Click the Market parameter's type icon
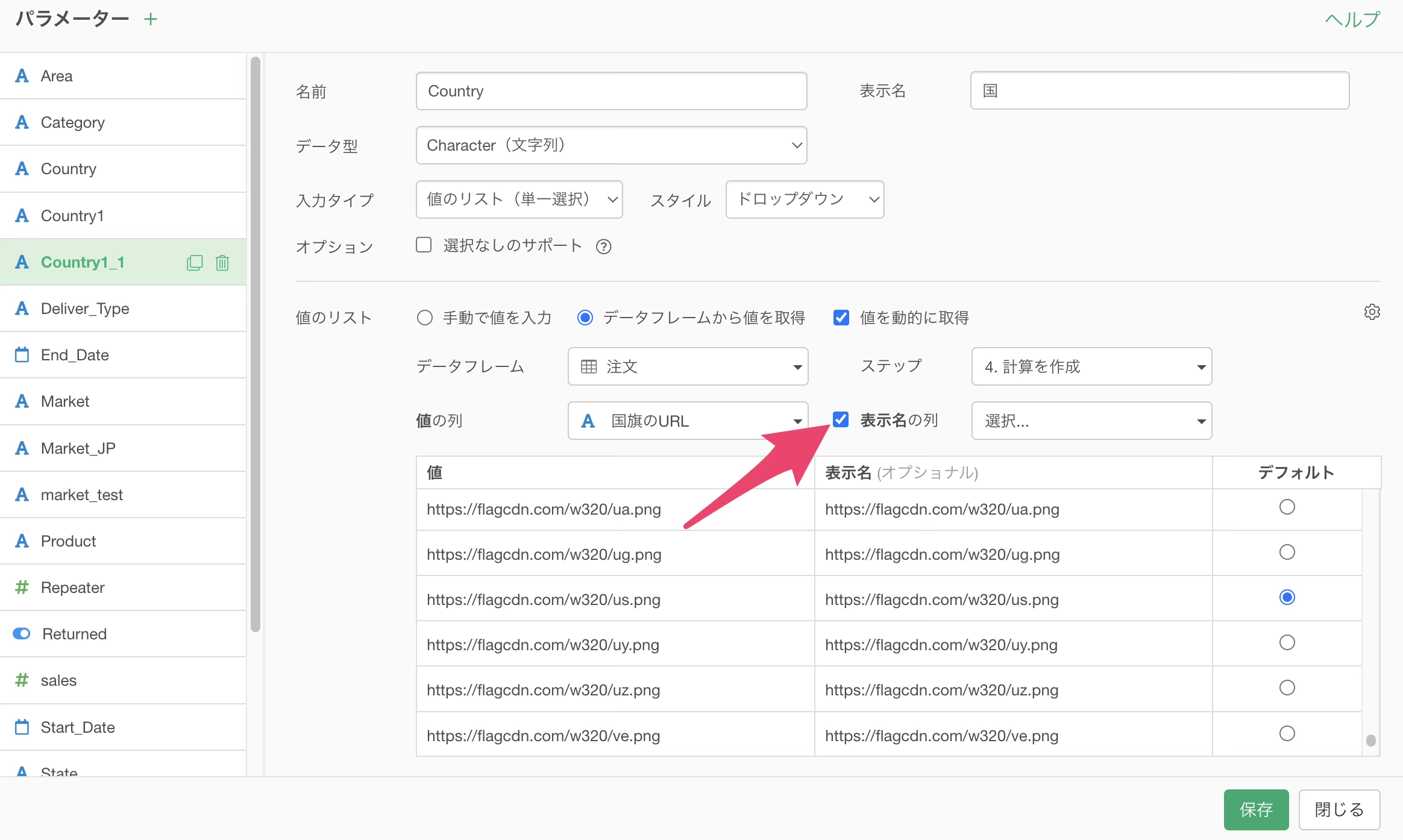This screenshot has width=1403, height=840. 22,401
